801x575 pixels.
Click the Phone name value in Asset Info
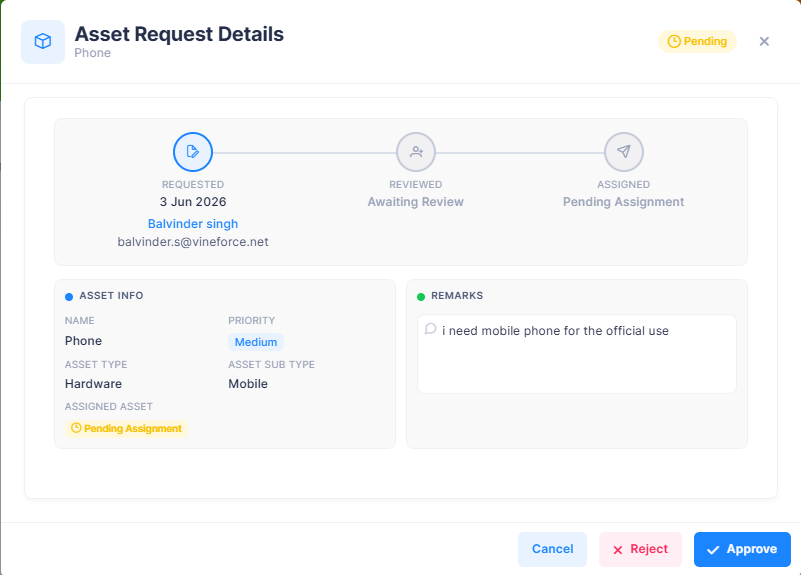tap(83, 341)
